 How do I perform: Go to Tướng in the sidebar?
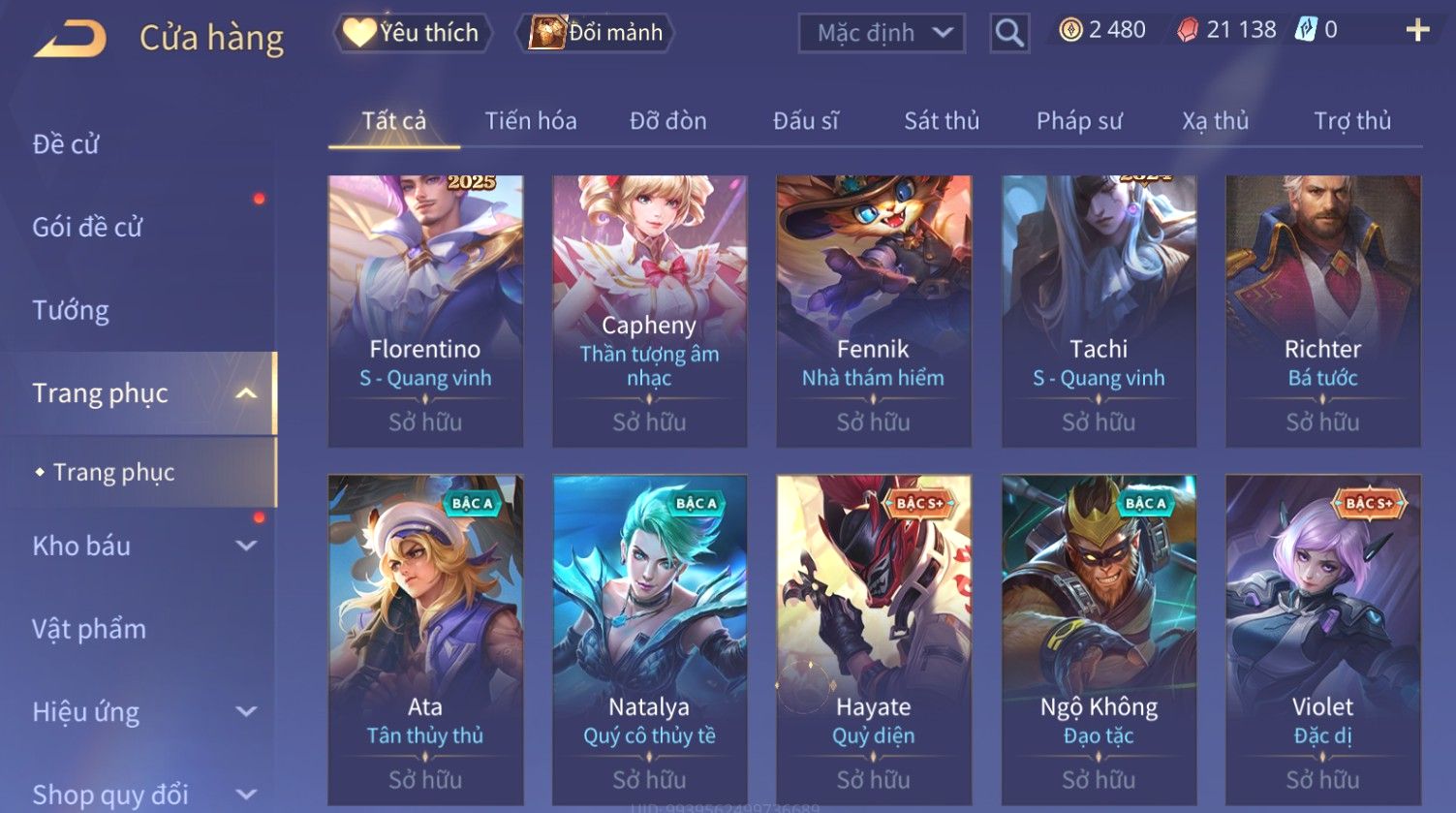click(x=71, y=310)
